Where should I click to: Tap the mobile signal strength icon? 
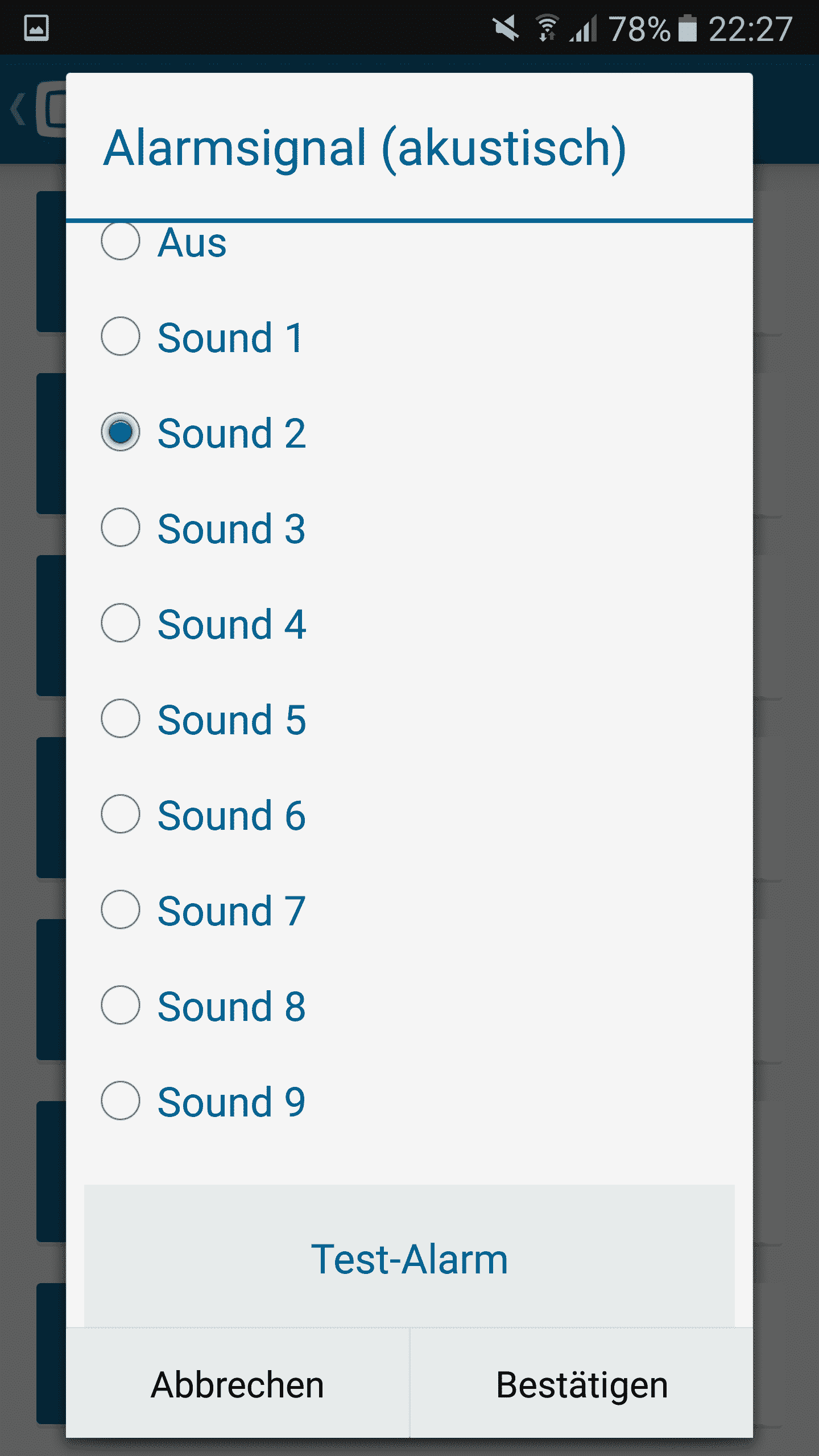point(584,28)
